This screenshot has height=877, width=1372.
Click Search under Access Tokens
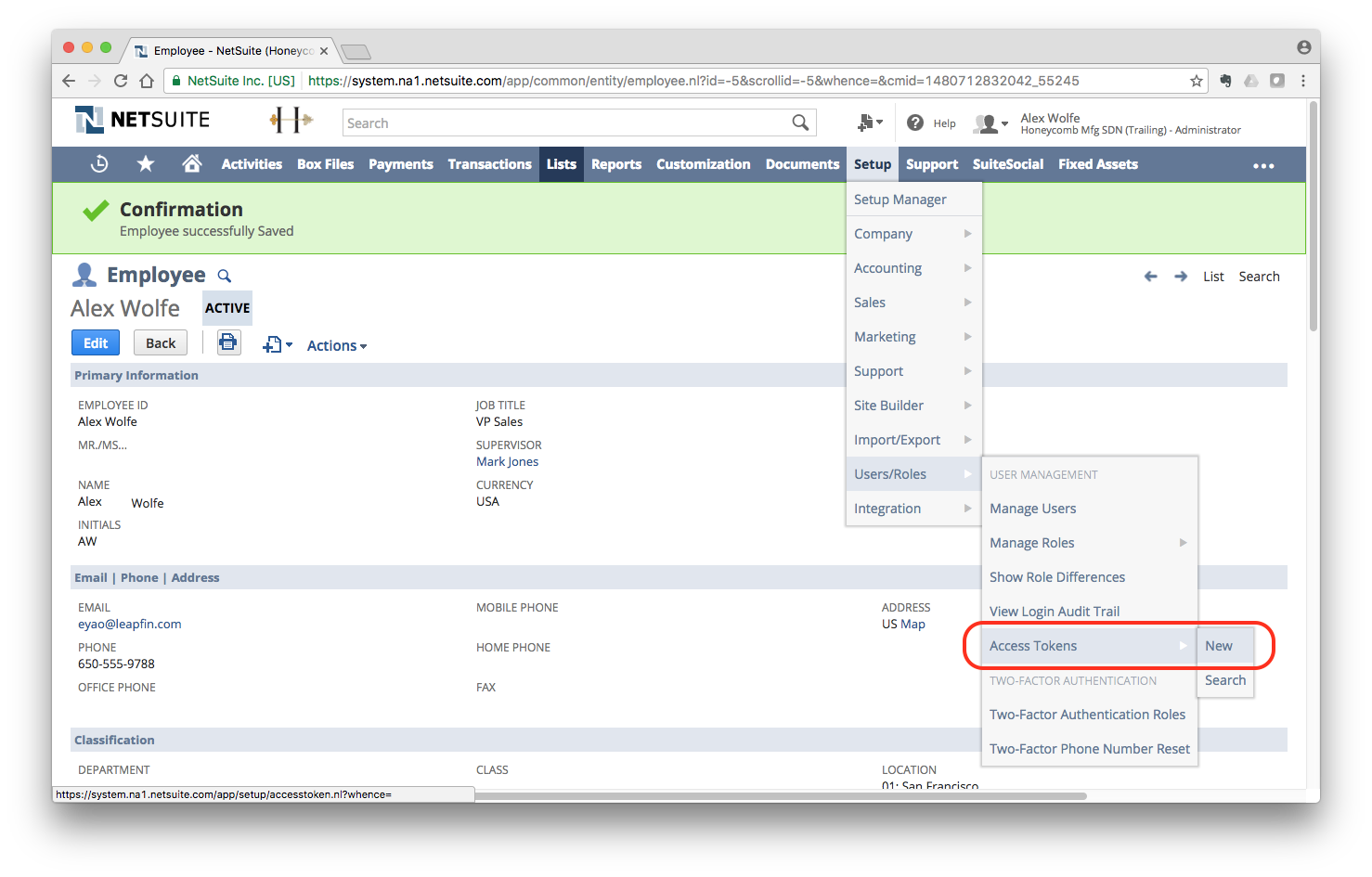click(1225, 680)
